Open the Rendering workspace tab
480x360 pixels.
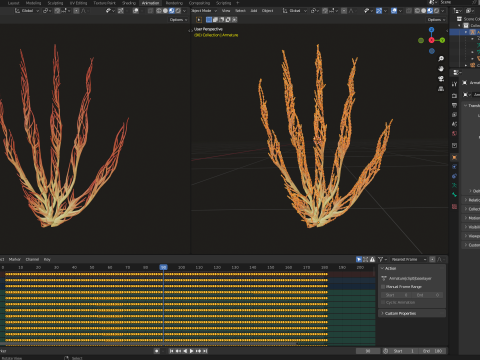(x=174, y=3)
